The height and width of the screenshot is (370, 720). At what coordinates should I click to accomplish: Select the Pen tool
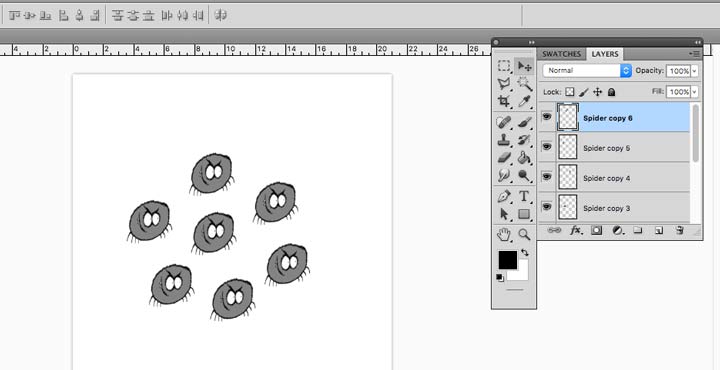click(504, 196)
